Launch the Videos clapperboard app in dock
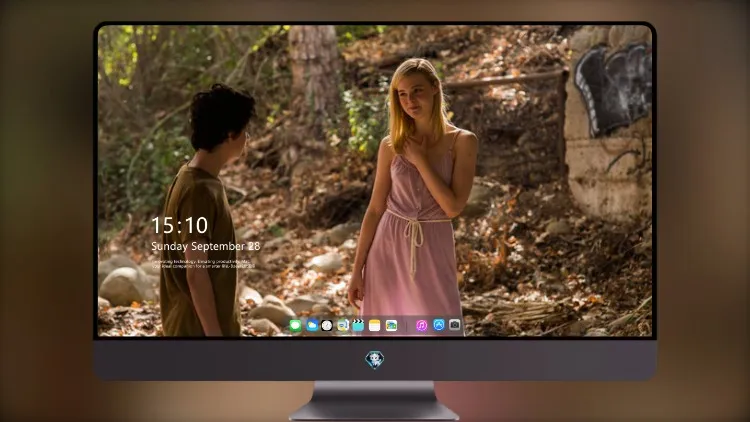 pos(358,325)
